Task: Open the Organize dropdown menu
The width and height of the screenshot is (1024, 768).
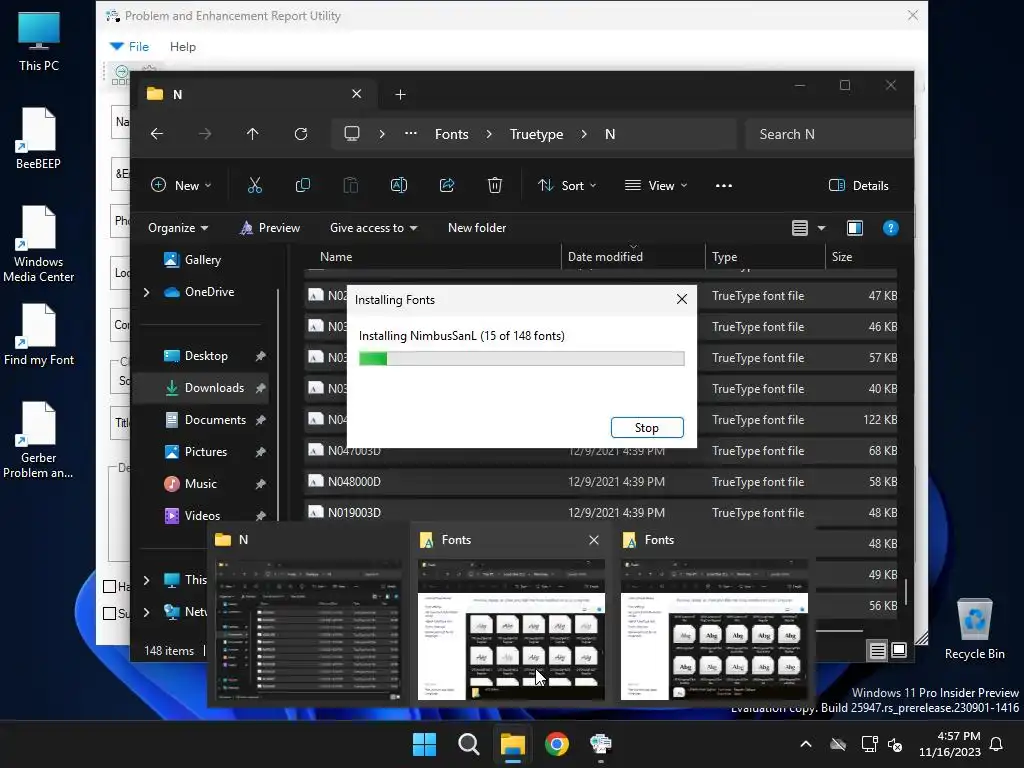Action: [178, 228]
